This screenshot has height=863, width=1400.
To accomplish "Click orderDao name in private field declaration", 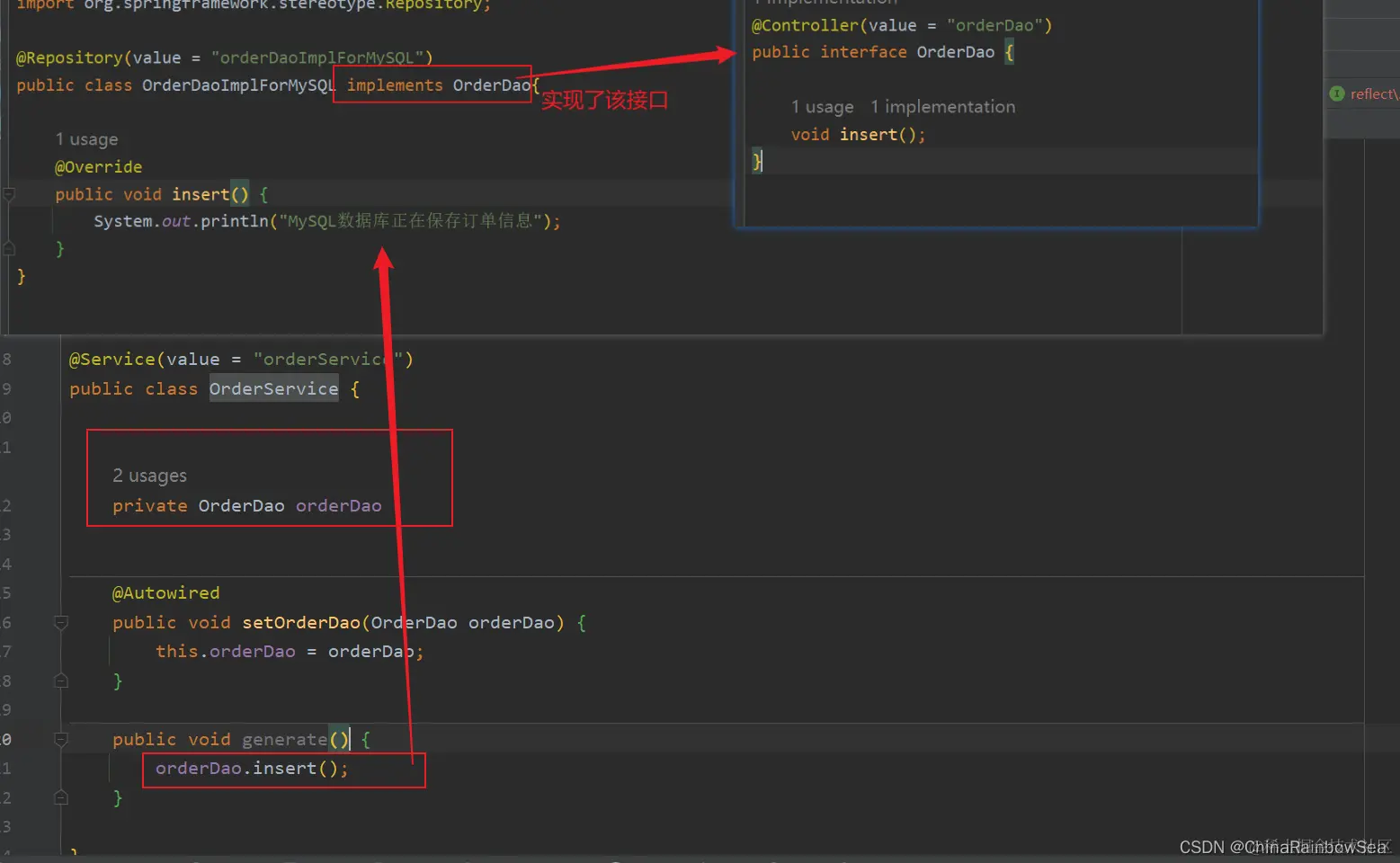I will [x=339, y=506].
